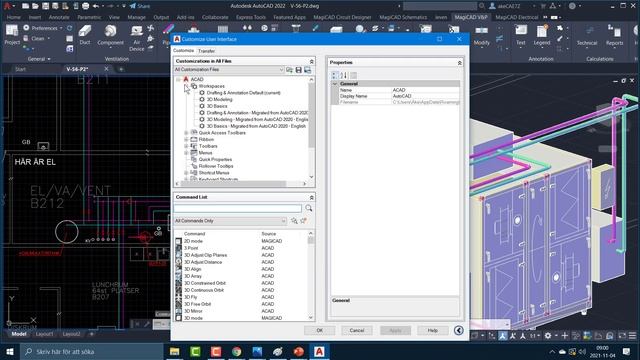Click the round back-arrow collapse dialog button
Viewport: 640px width, 360px height.
[458, 330]
